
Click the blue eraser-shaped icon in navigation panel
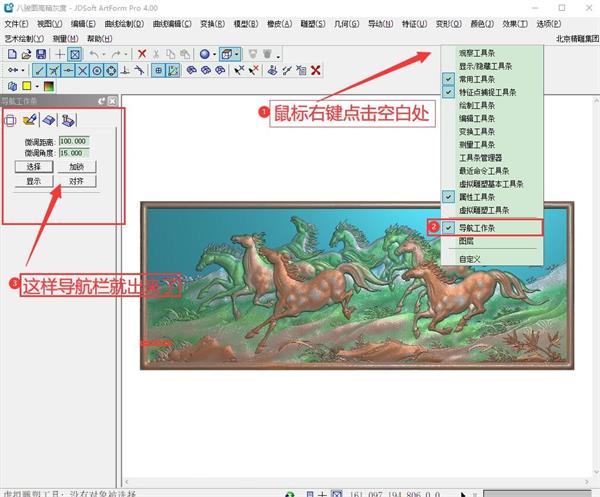[x=49, y=120]
